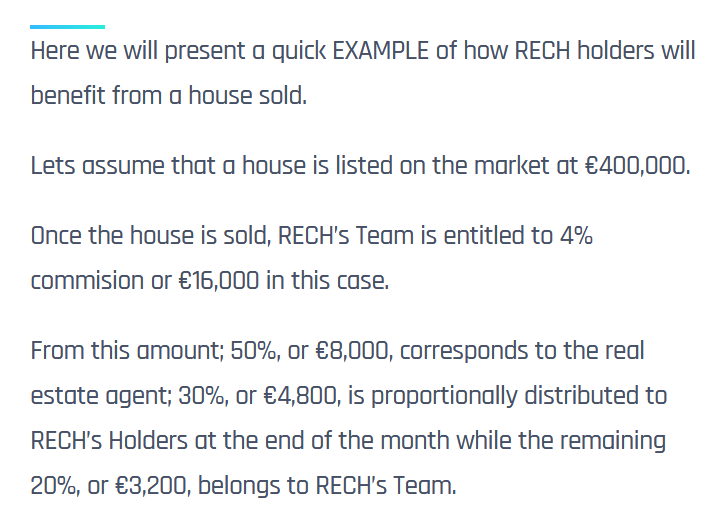The width and height of the screenshot is (712, 525).
Task: Click the phrase 'Once the house is sold'
Action: point(150,236)
